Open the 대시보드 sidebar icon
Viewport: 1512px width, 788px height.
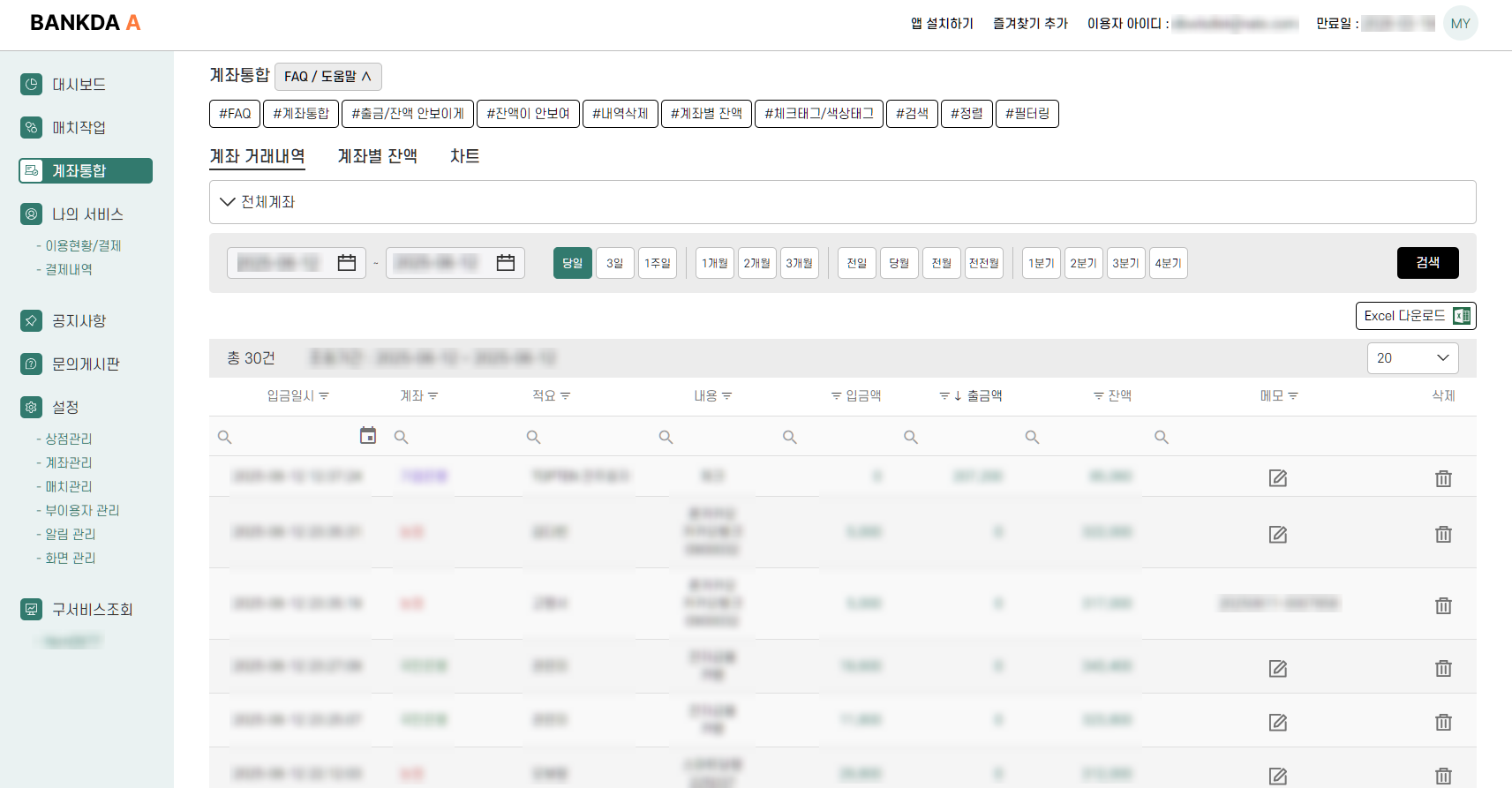click(x=32, y=85)
